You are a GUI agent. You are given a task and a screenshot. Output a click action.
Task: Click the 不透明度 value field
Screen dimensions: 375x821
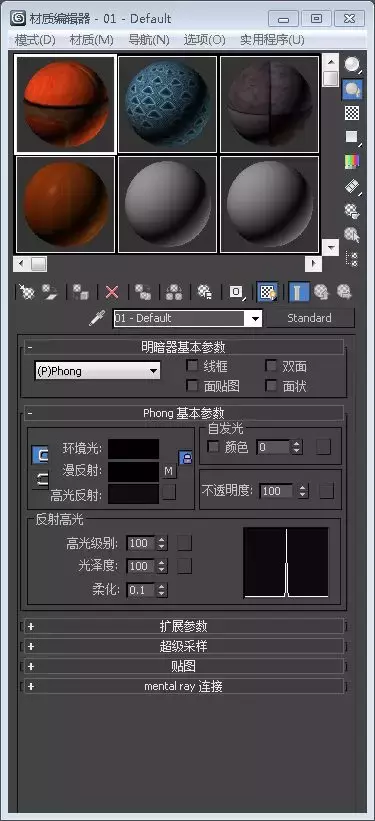click(277, 491)
